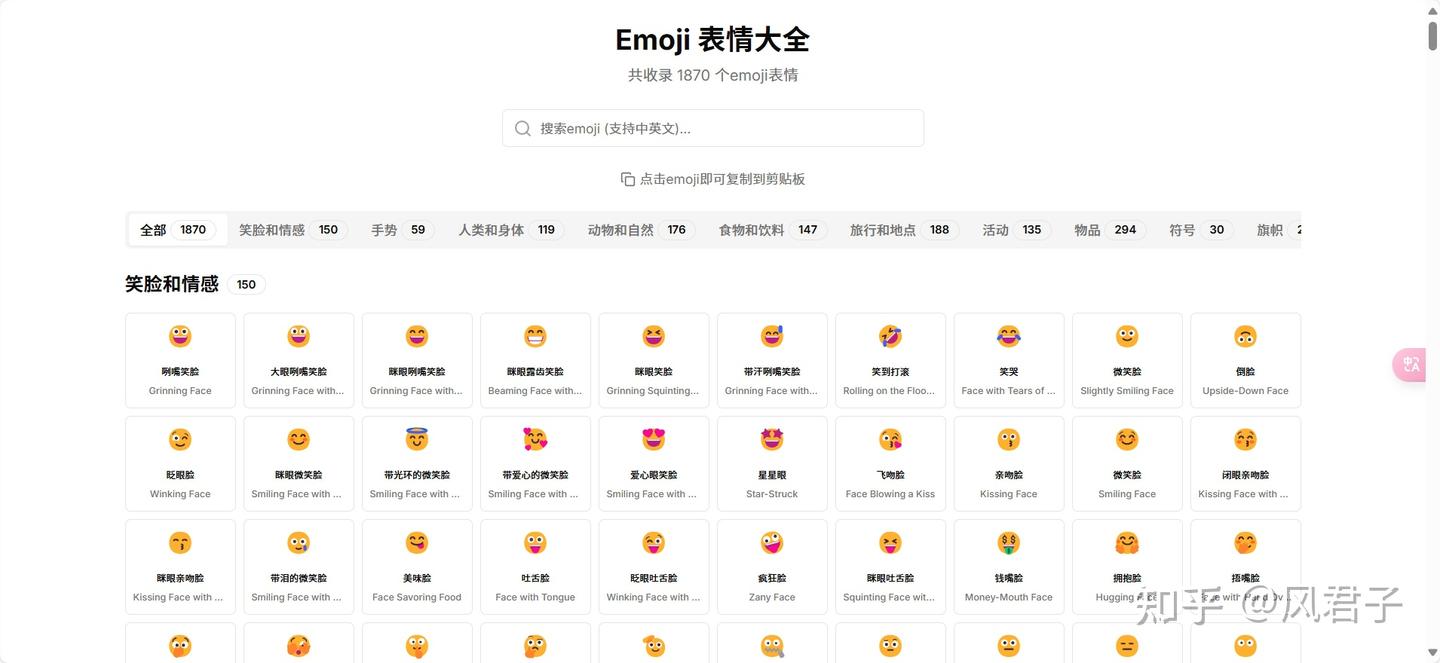Open the 食物和饮料 category
This screenshot has height=663, width=1440.
coord(764,229)
